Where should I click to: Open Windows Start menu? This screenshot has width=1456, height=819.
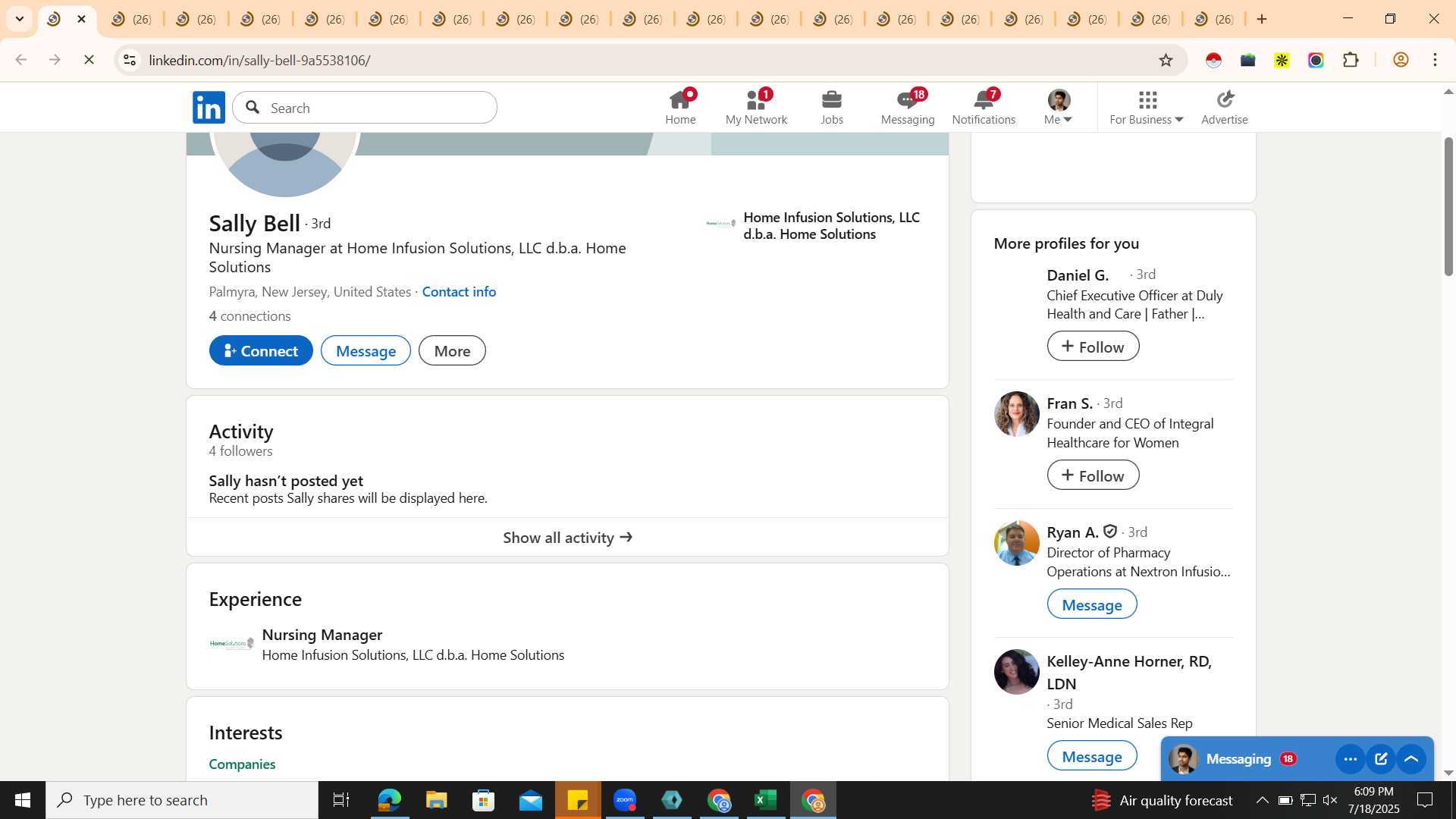pos(22,800)
